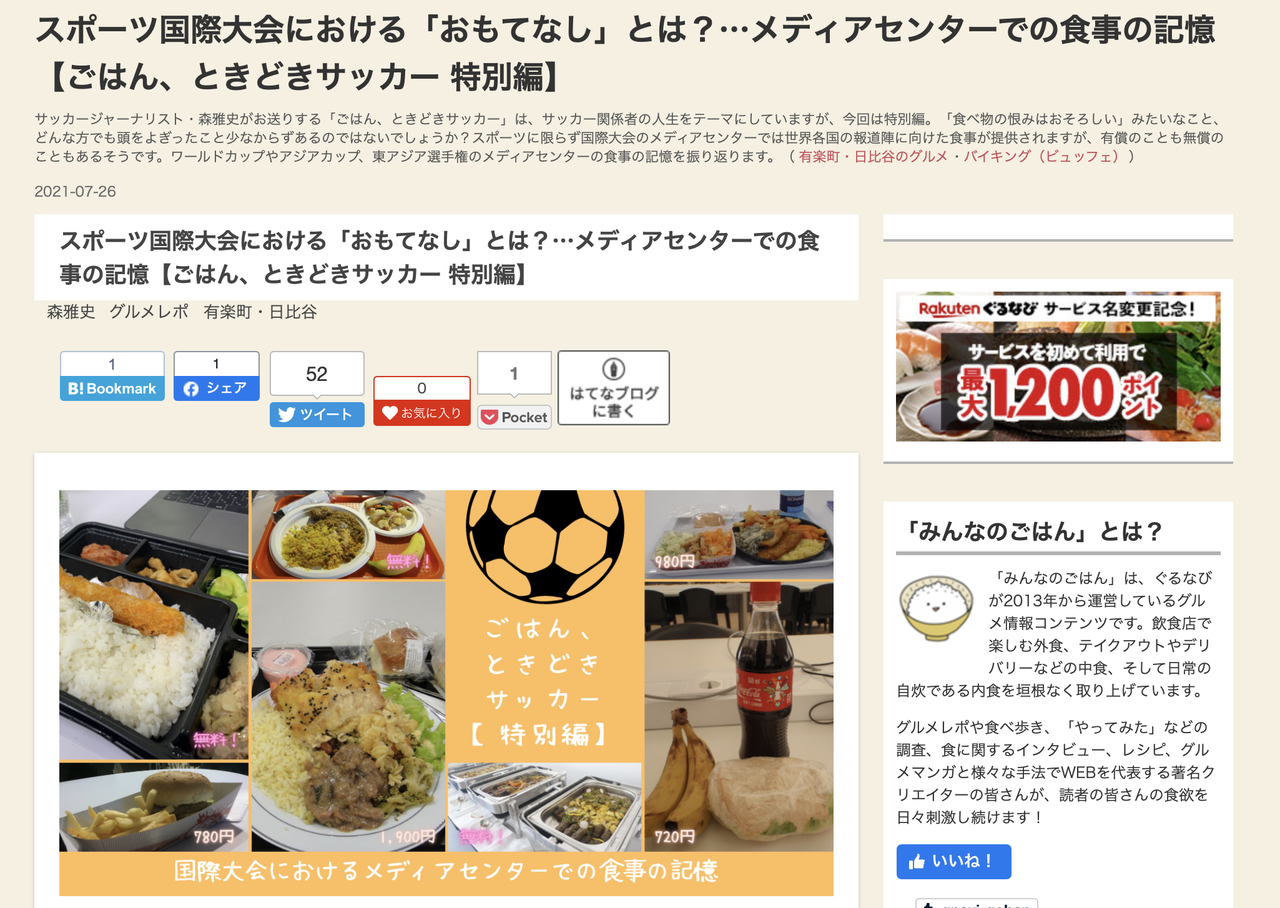Open the food collage article image

point(446,692)
